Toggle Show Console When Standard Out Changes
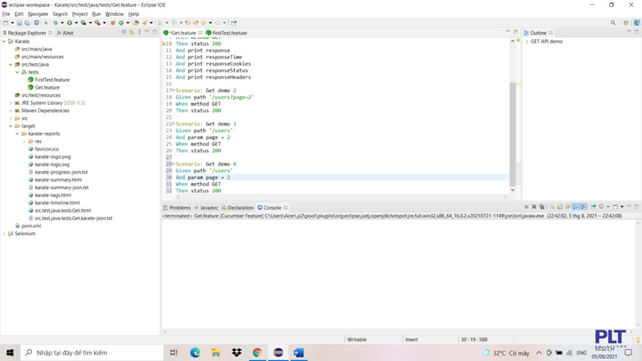The height and width of the screenshot is (361, 642). (576, 207)
